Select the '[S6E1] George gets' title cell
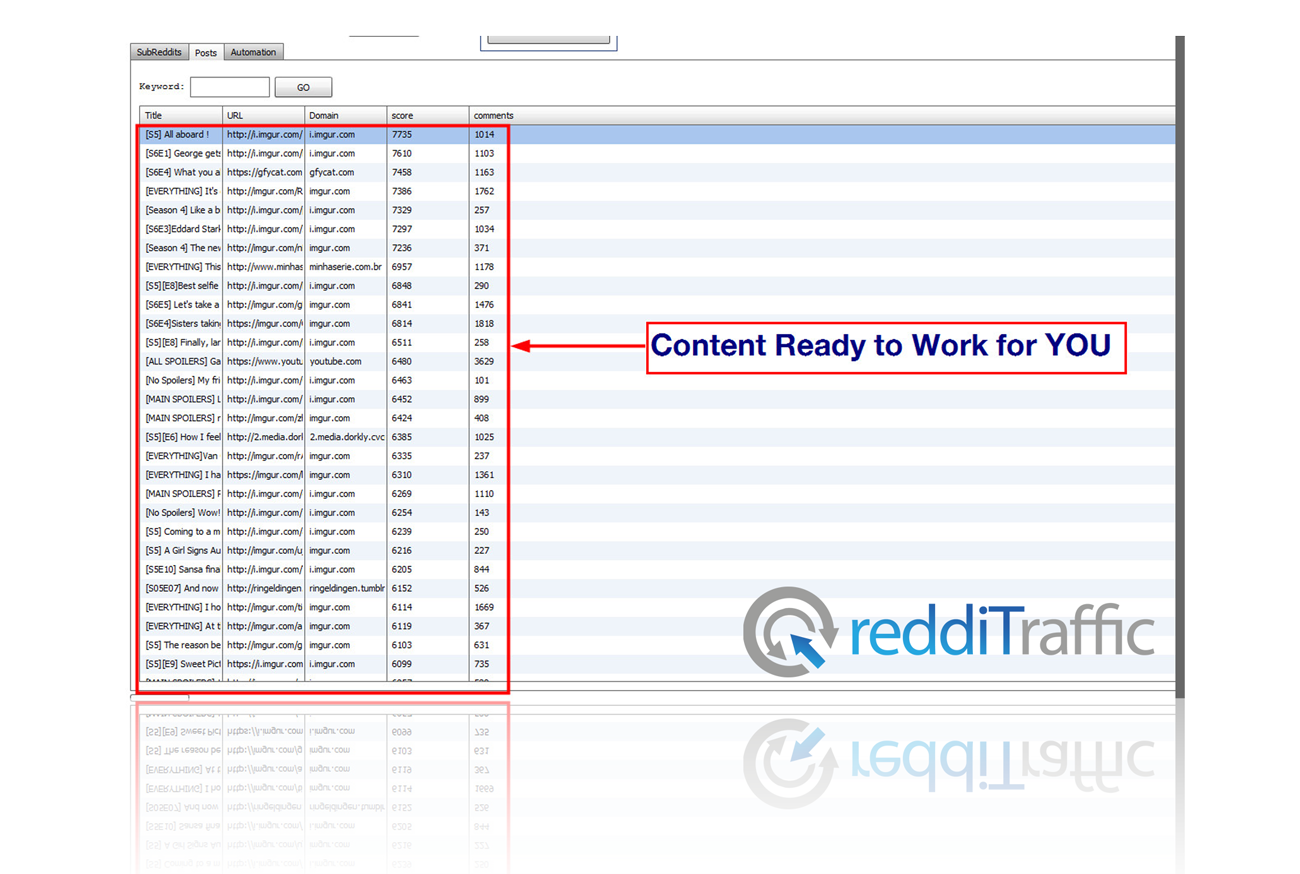 [x=181, y=153]
